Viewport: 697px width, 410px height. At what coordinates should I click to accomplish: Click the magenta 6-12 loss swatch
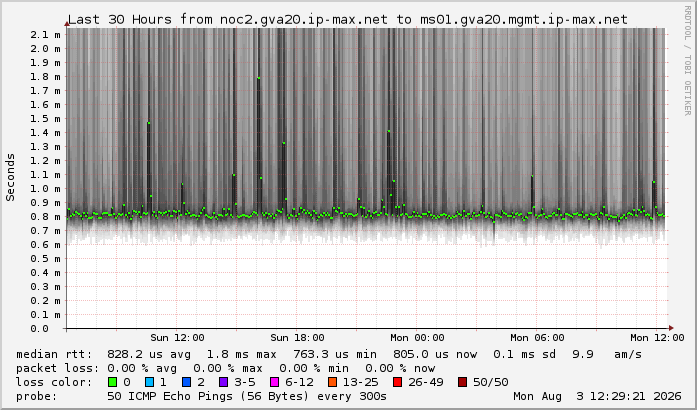(x=274, y=382)
